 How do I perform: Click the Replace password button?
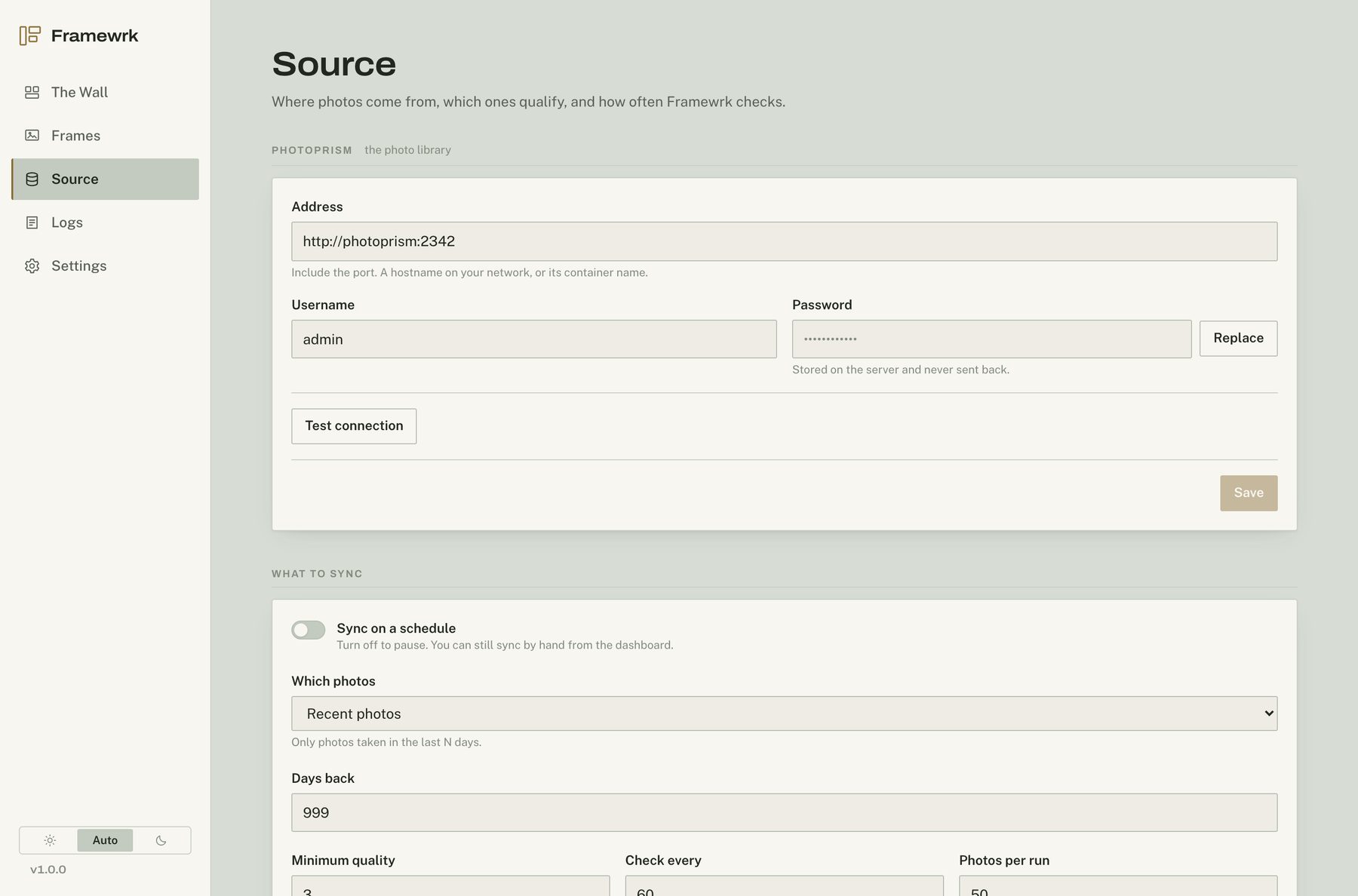coord(1238,339)
